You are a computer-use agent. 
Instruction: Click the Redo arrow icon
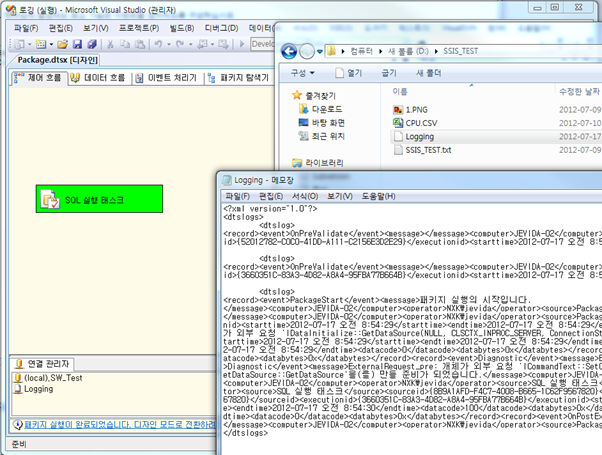[x=179, y=44]
